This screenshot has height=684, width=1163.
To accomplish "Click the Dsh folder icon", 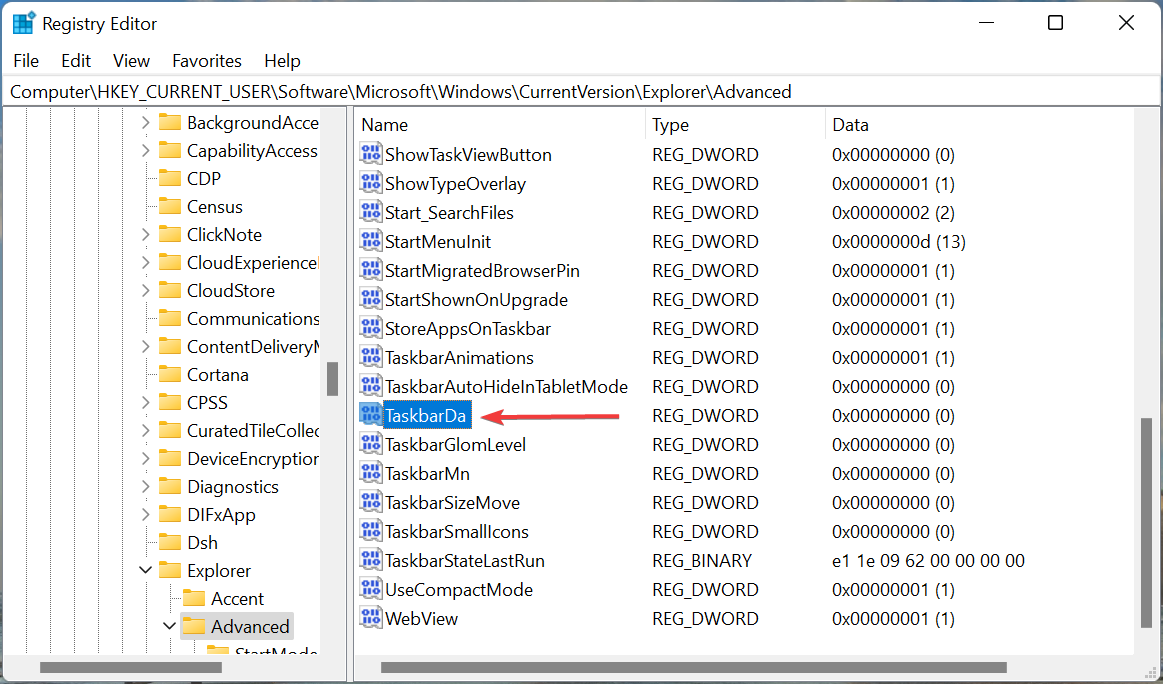I will pos(170,542).
